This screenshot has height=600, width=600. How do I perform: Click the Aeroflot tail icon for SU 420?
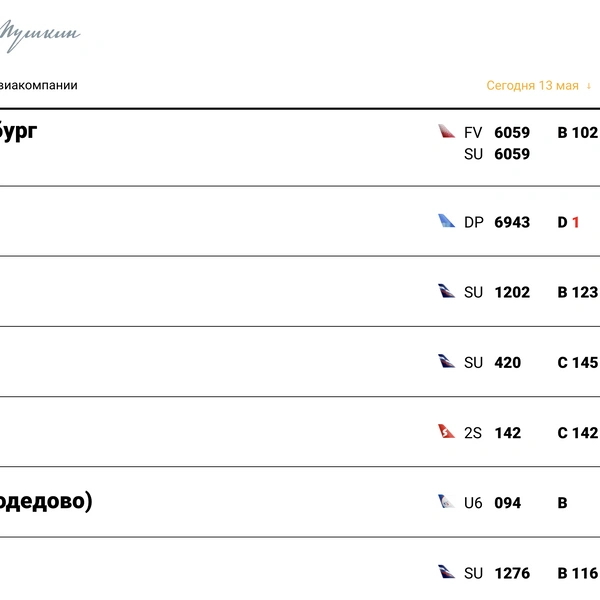click(x=446, y=361)
